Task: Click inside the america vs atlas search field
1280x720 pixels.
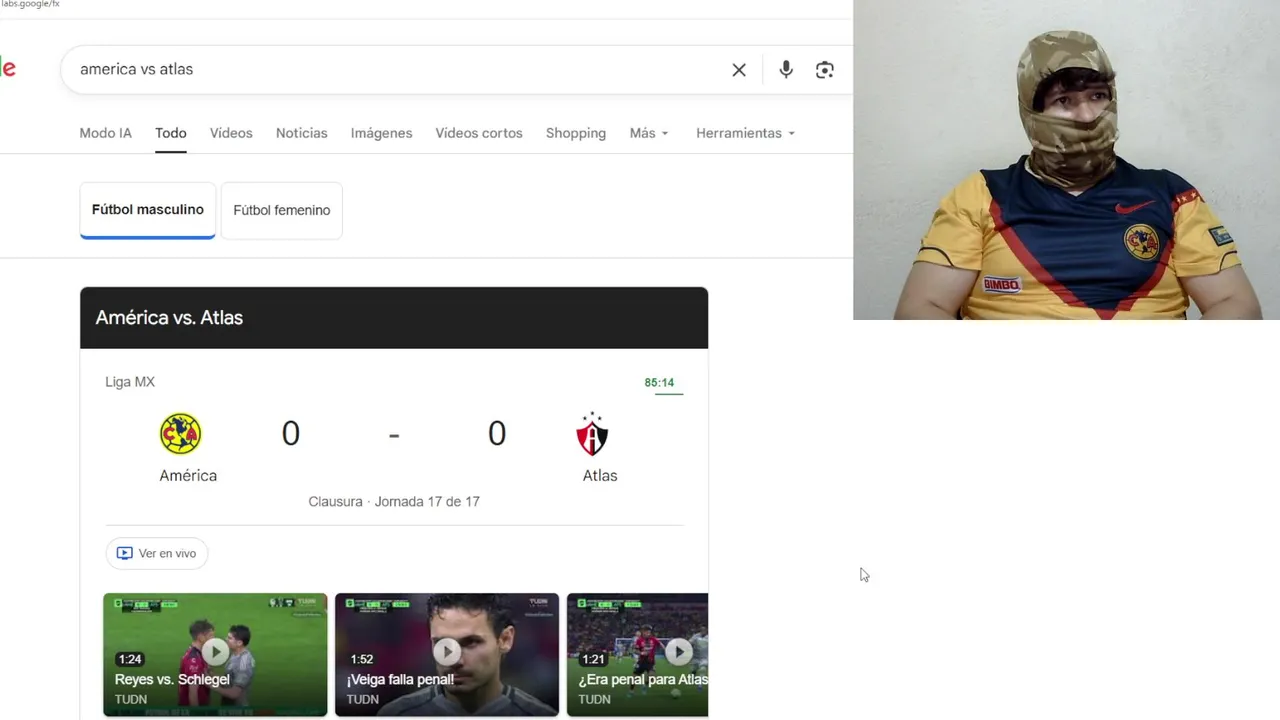Action: click(400, 69)
